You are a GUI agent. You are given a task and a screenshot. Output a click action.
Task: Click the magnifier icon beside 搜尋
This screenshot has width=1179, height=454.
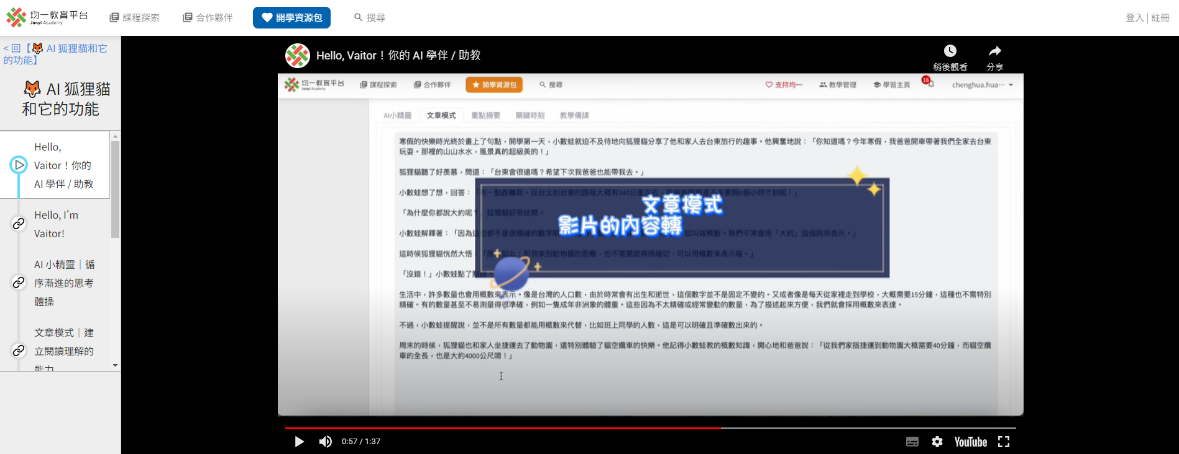coord(358,17)
